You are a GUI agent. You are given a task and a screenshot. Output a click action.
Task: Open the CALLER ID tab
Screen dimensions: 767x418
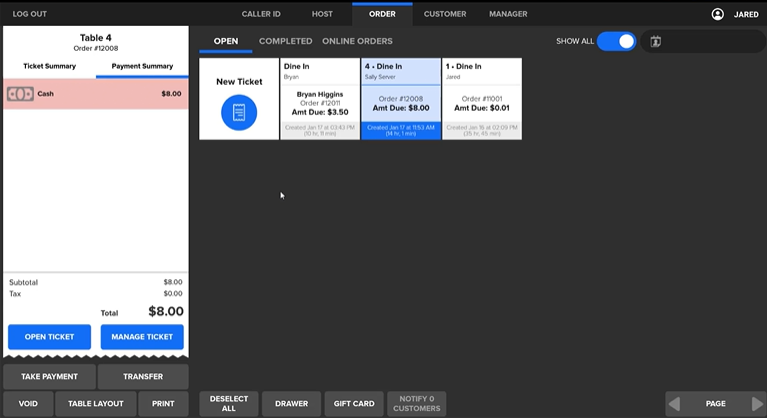(261, 14)
